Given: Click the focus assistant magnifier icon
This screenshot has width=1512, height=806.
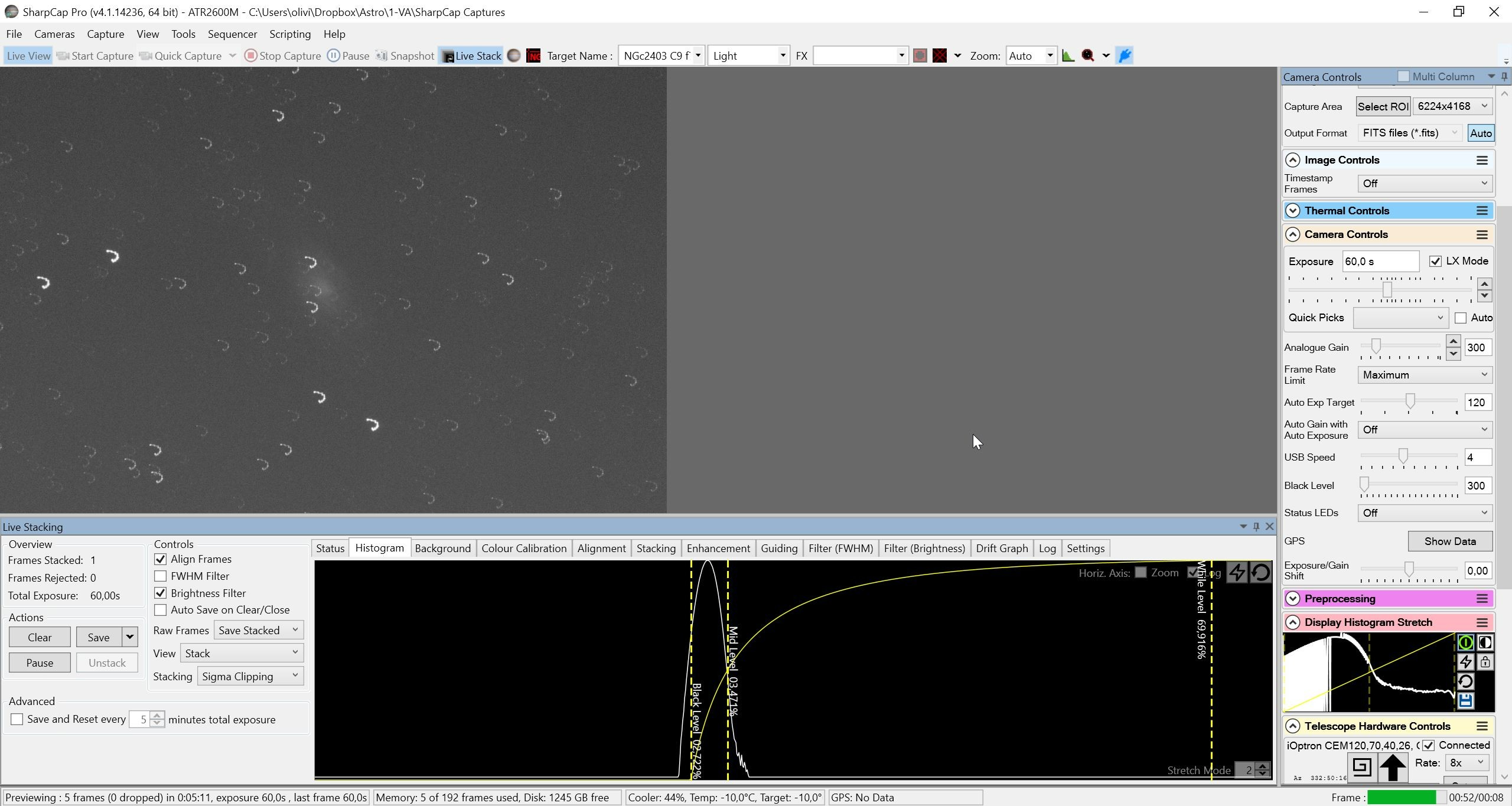Looking at the screenshot, I should [1088, 56].
